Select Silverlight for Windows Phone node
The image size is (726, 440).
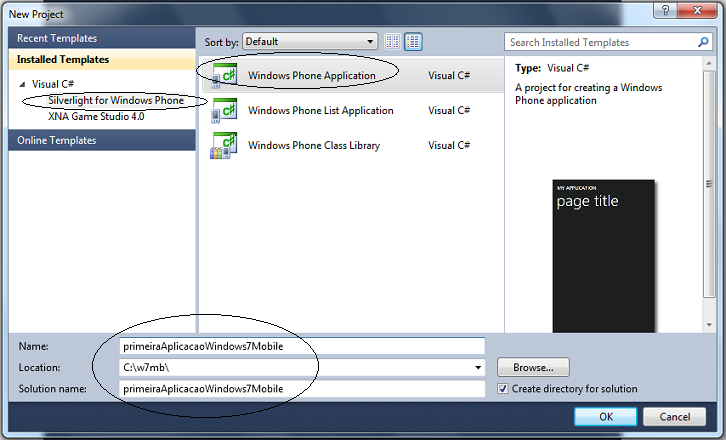(116, 101)
